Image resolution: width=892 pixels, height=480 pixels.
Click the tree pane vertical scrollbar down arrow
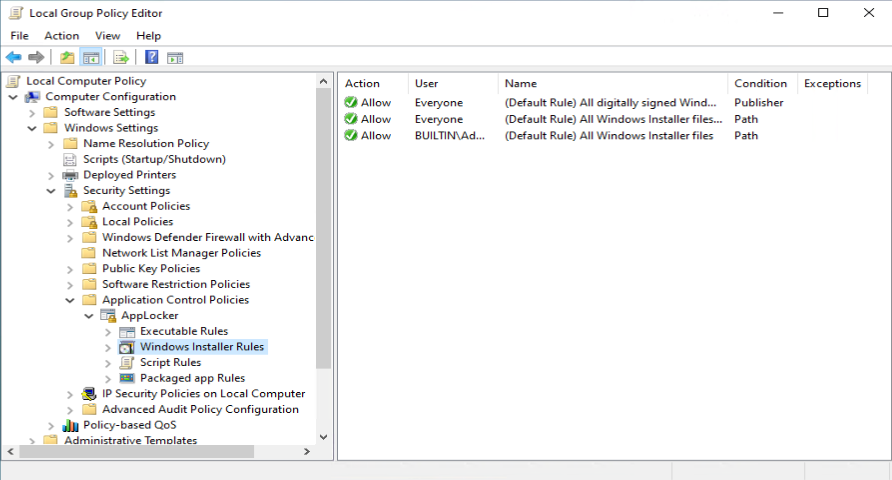(323, 437)
